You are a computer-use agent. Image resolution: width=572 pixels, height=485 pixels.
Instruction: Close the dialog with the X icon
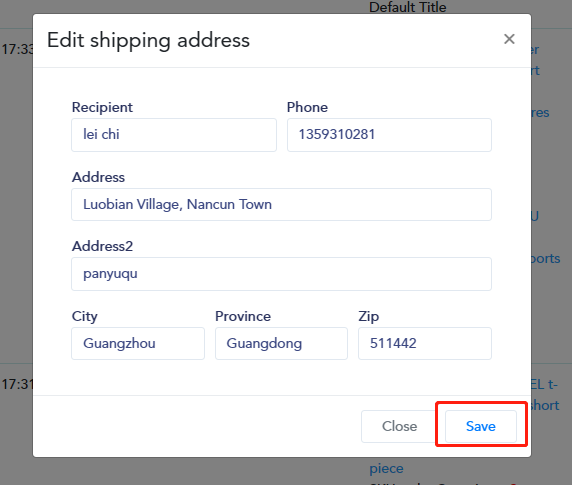point(509,39)
